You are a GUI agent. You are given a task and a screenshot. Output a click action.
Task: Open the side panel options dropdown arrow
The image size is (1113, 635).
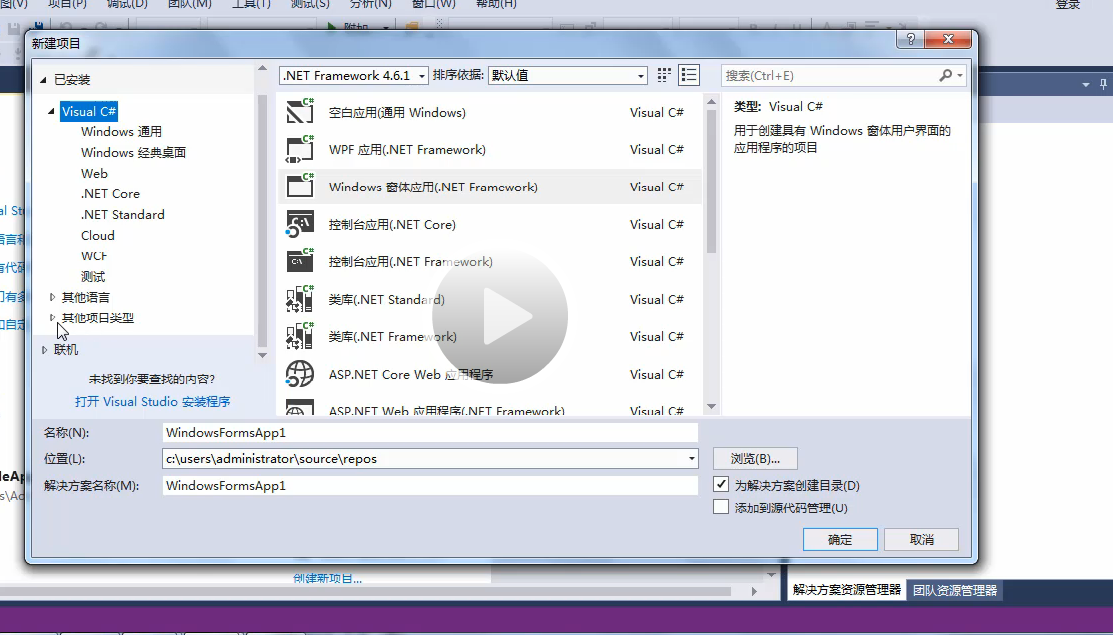pyautogui.click(x=1085, y=85)
